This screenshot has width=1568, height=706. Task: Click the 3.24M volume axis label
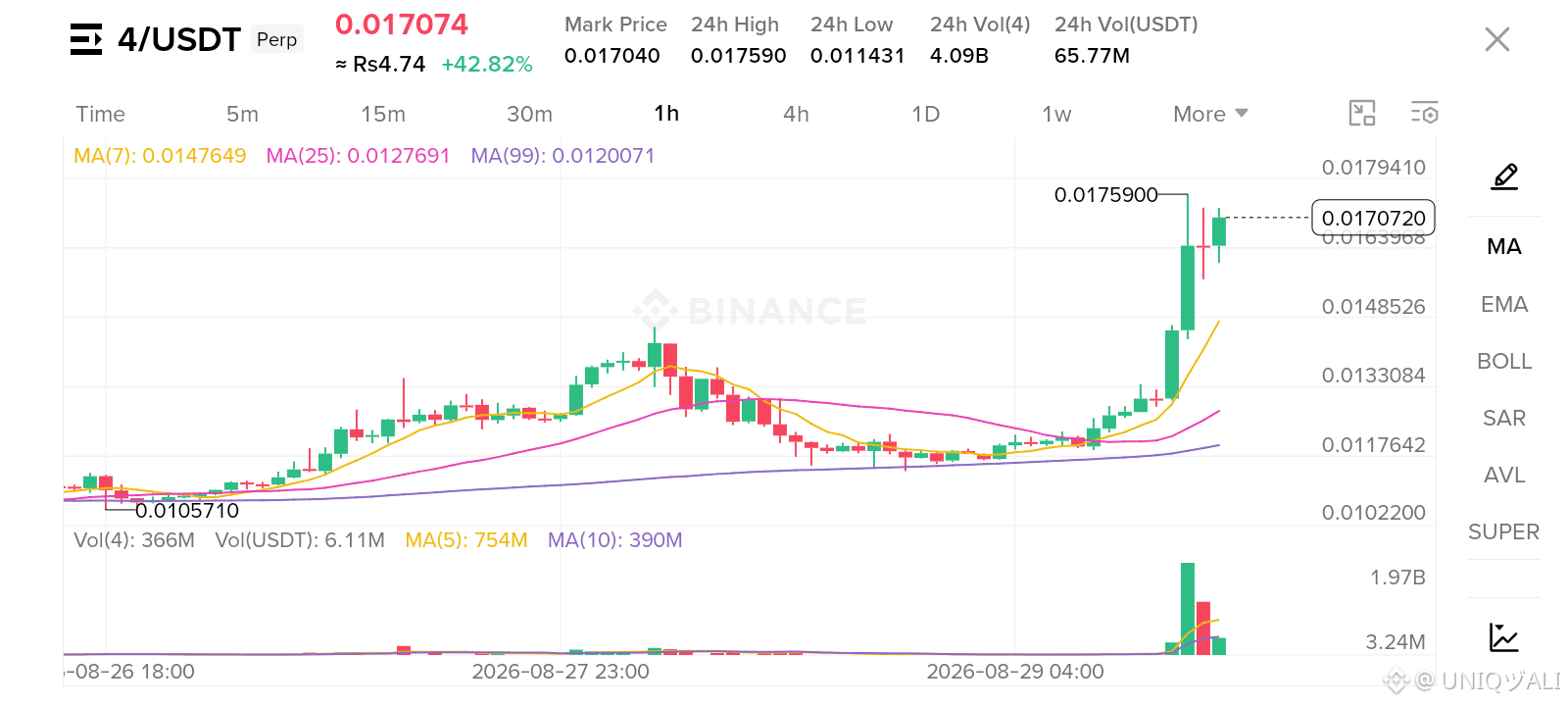coord(1396,642)
